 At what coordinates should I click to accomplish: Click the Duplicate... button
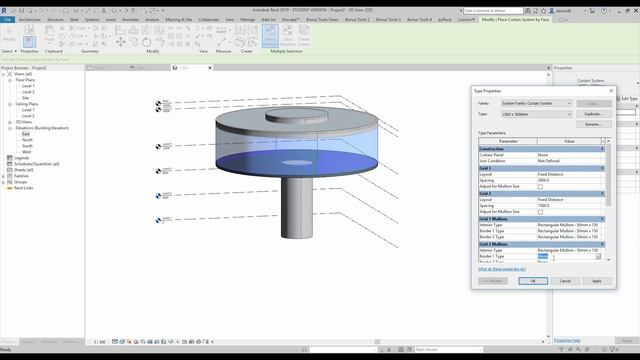point(594,114)
